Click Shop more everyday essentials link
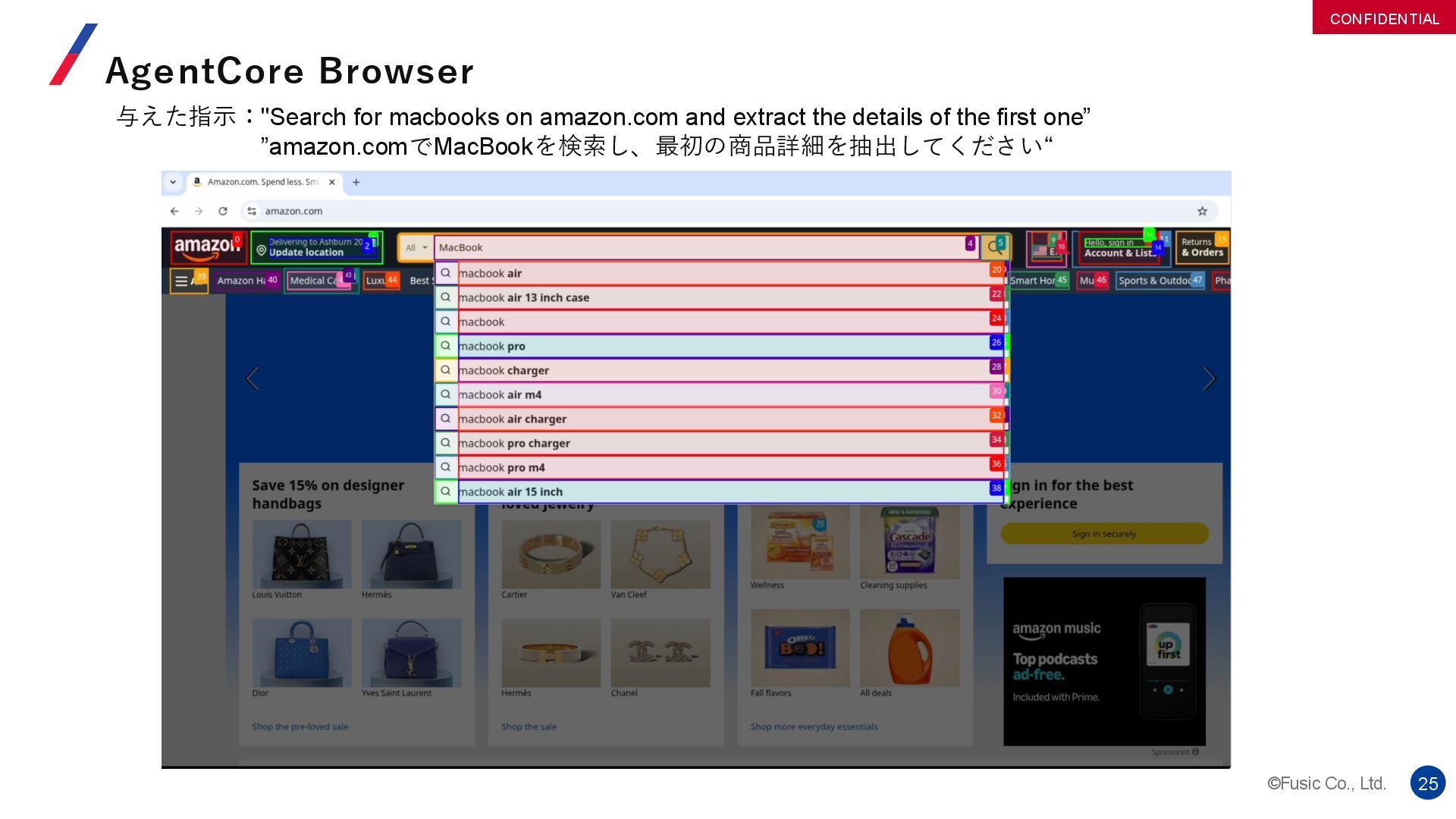The image size is (1456, 819). click(x=814, y=727)
